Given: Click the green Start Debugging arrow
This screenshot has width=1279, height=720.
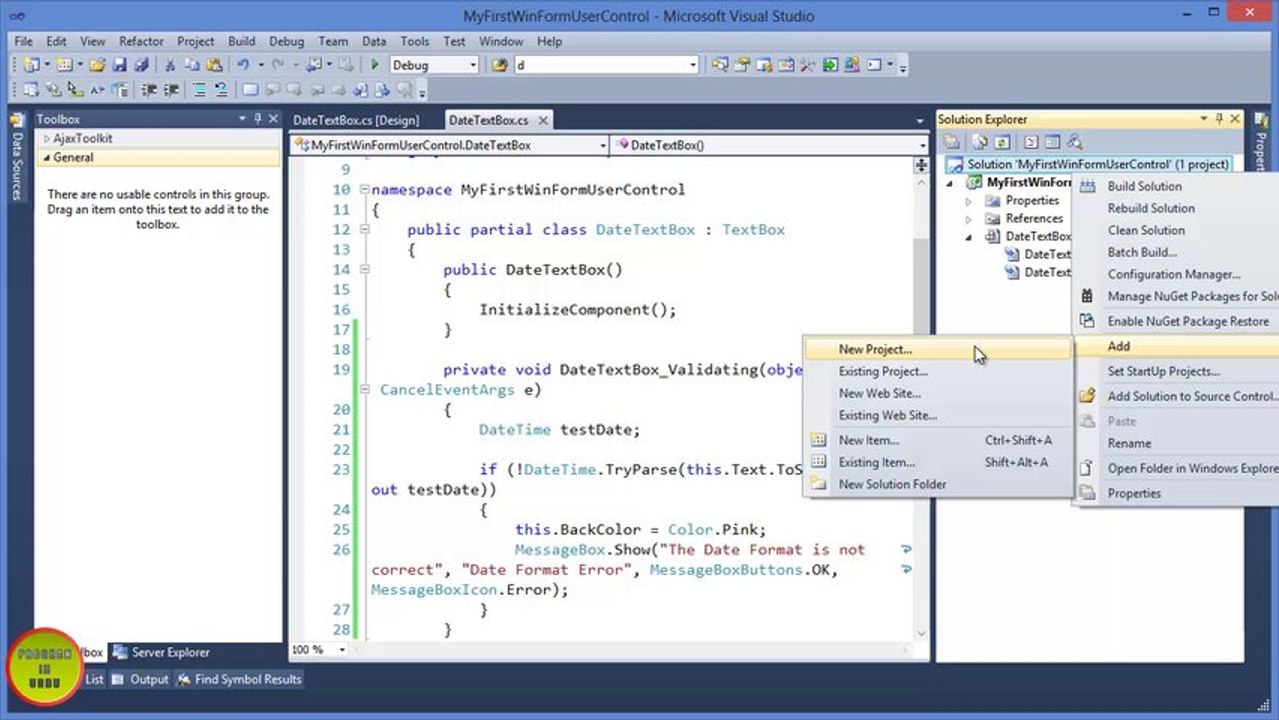Looking at the screenshot, I should point(375,65).
